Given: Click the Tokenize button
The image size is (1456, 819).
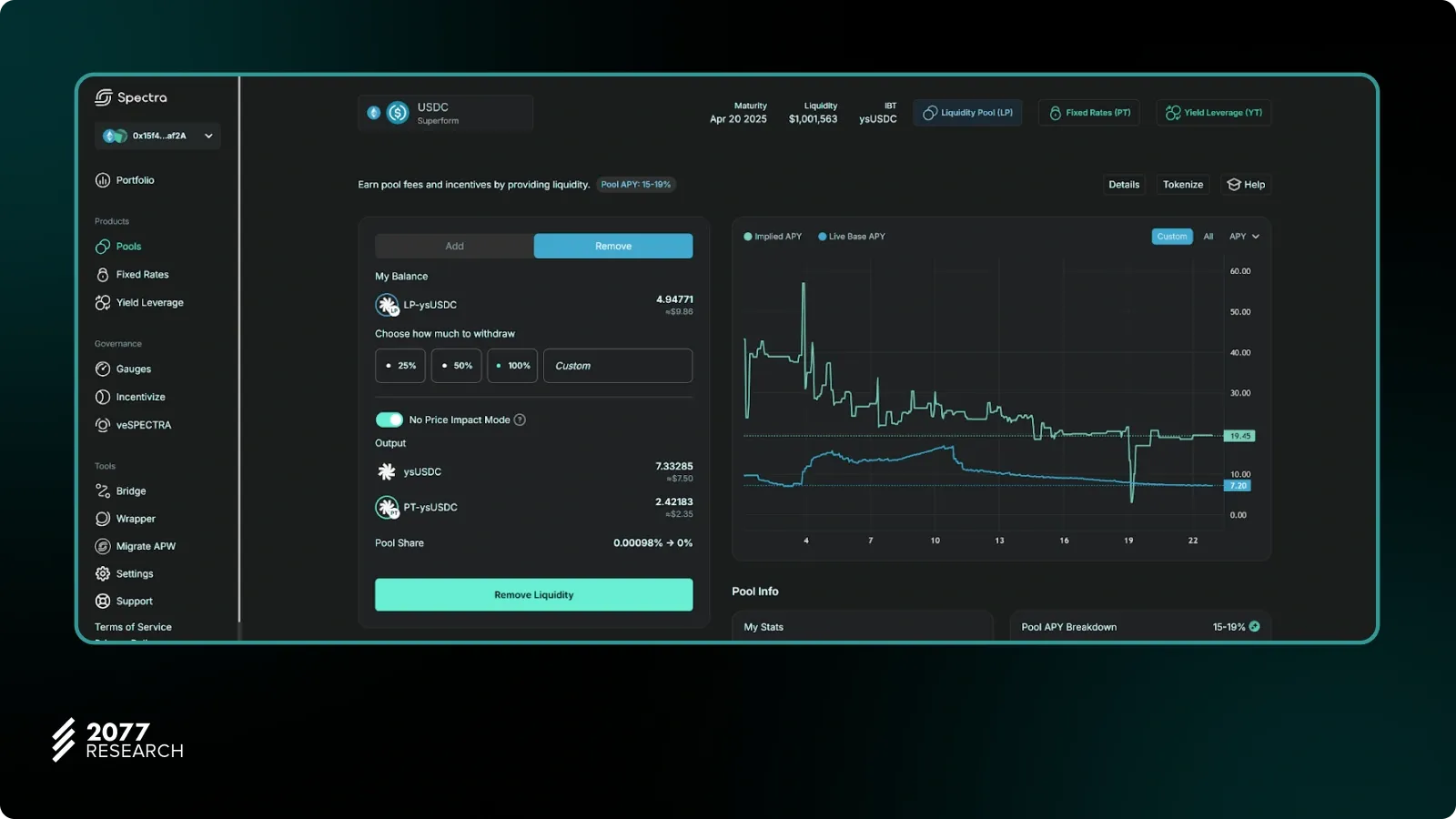Looking at the screenshot, I should [1182, 185].
